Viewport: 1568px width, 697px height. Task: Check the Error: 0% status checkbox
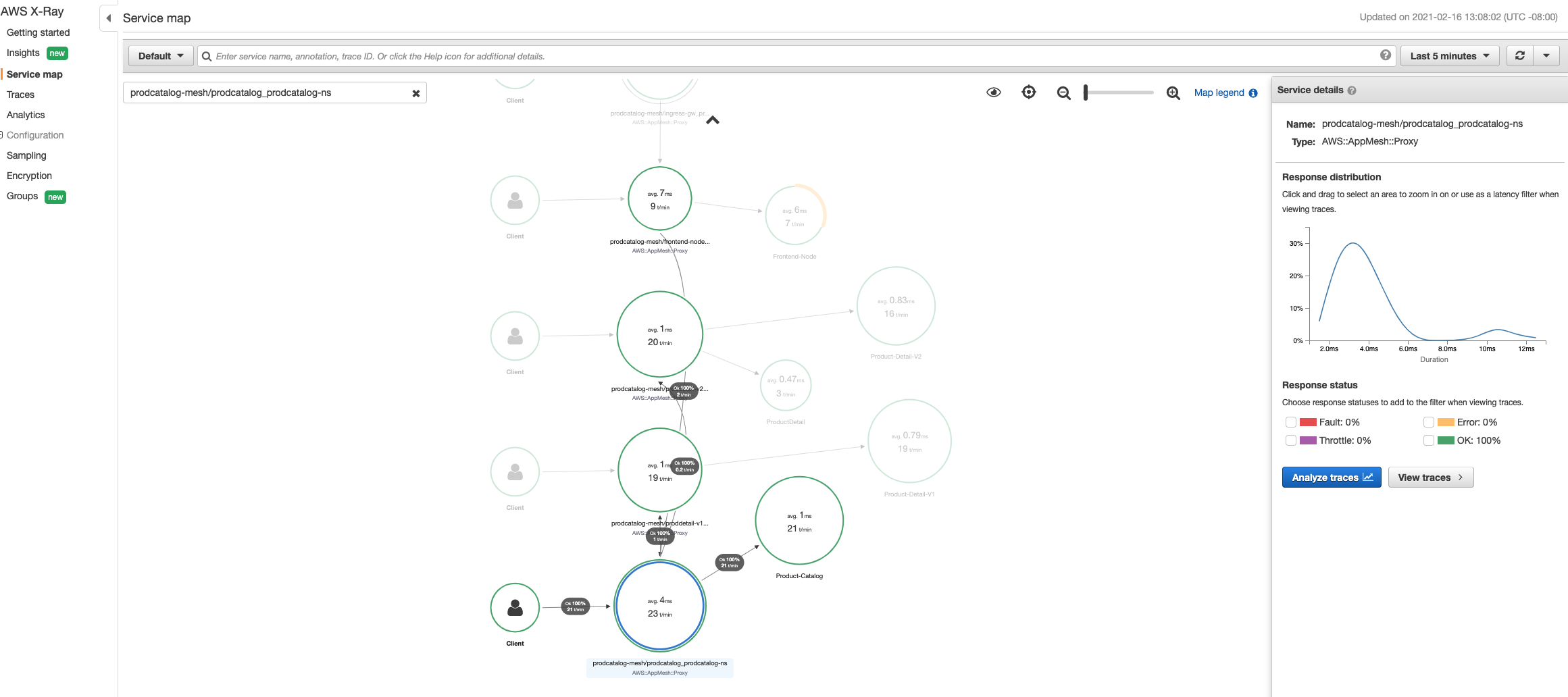coord(1429,422)
